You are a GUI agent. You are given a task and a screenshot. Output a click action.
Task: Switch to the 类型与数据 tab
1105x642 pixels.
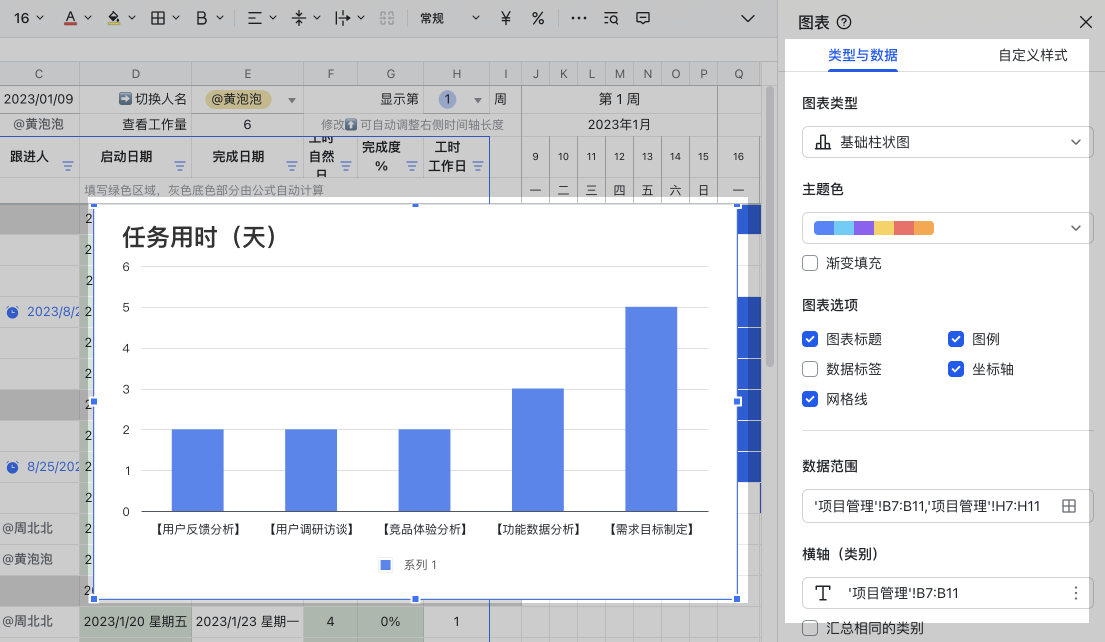[863, 55]
